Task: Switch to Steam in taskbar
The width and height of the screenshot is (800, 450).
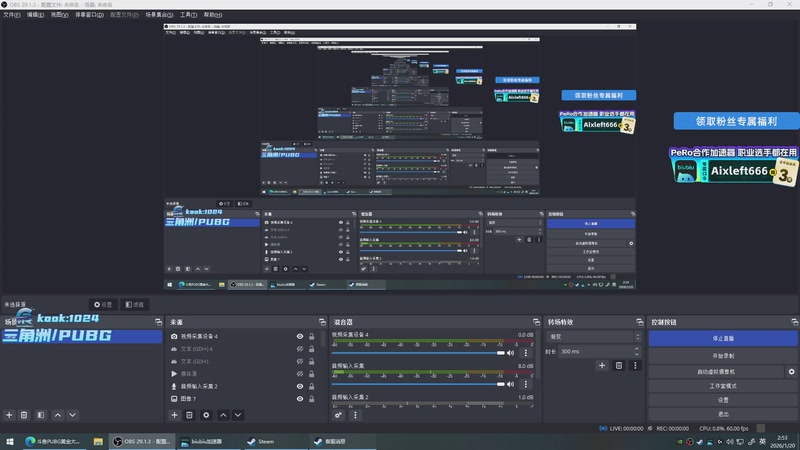Action: coord(274,442)
